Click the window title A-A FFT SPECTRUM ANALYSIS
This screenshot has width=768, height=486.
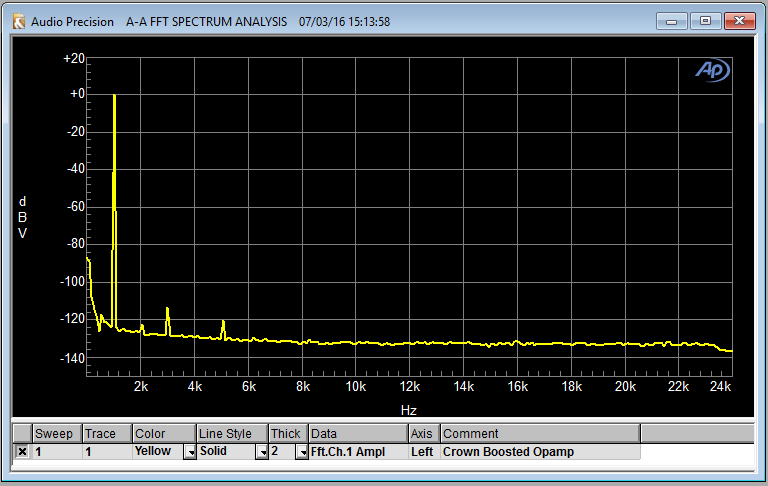click(206, 22)
